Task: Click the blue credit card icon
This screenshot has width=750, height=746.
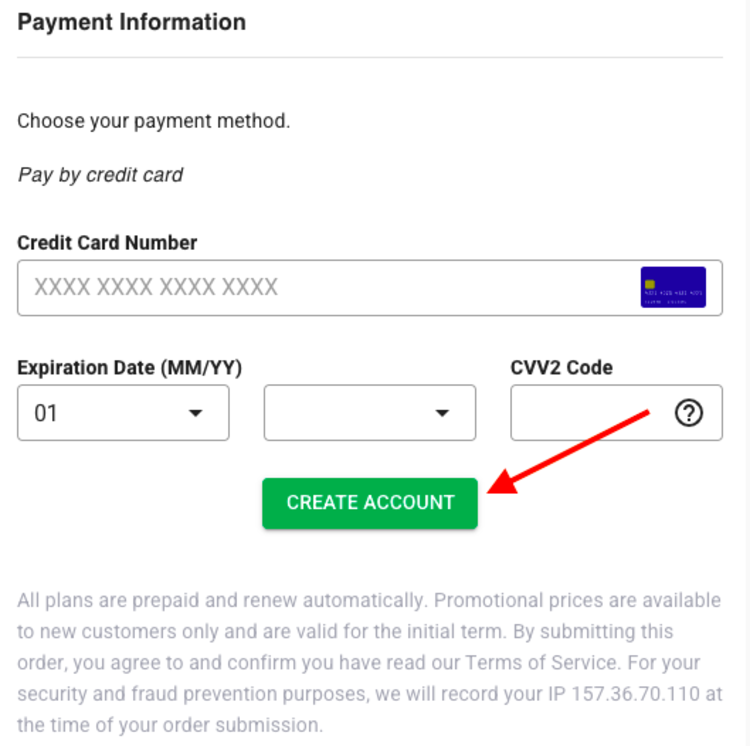Action: click(x=673, y=287)
